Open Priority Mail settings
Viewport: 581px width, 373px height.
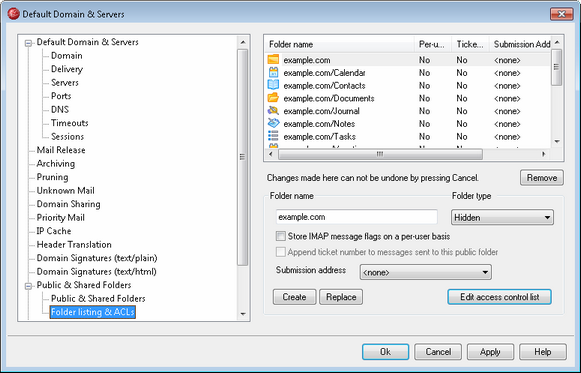[x=60, y=217]
